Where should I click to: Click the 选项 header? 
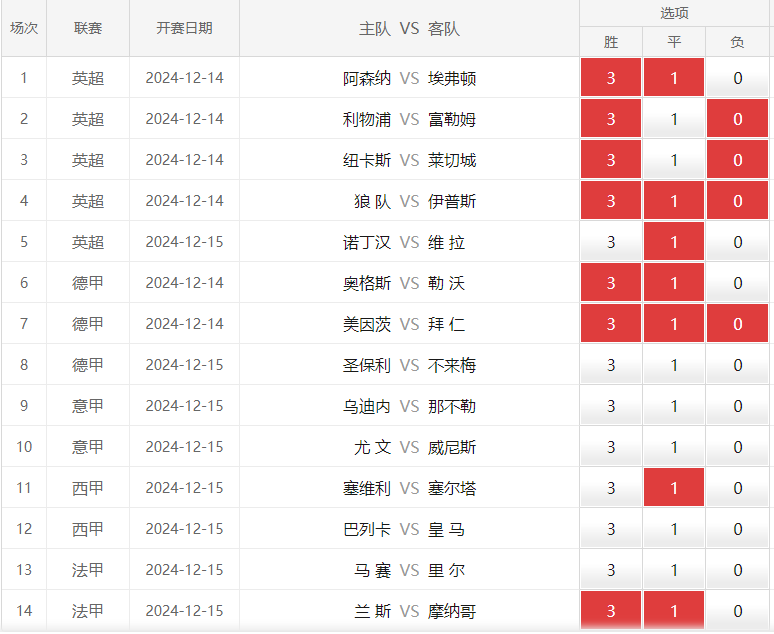(x=674, y=13)
